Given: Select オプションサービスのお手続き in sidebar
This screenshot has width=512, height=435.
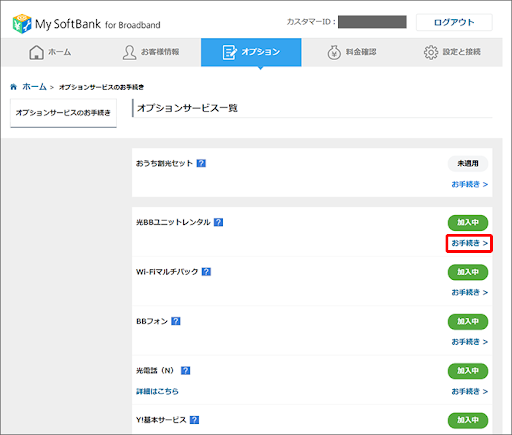Looking at the screenshot, I should [x=63, y=113].
